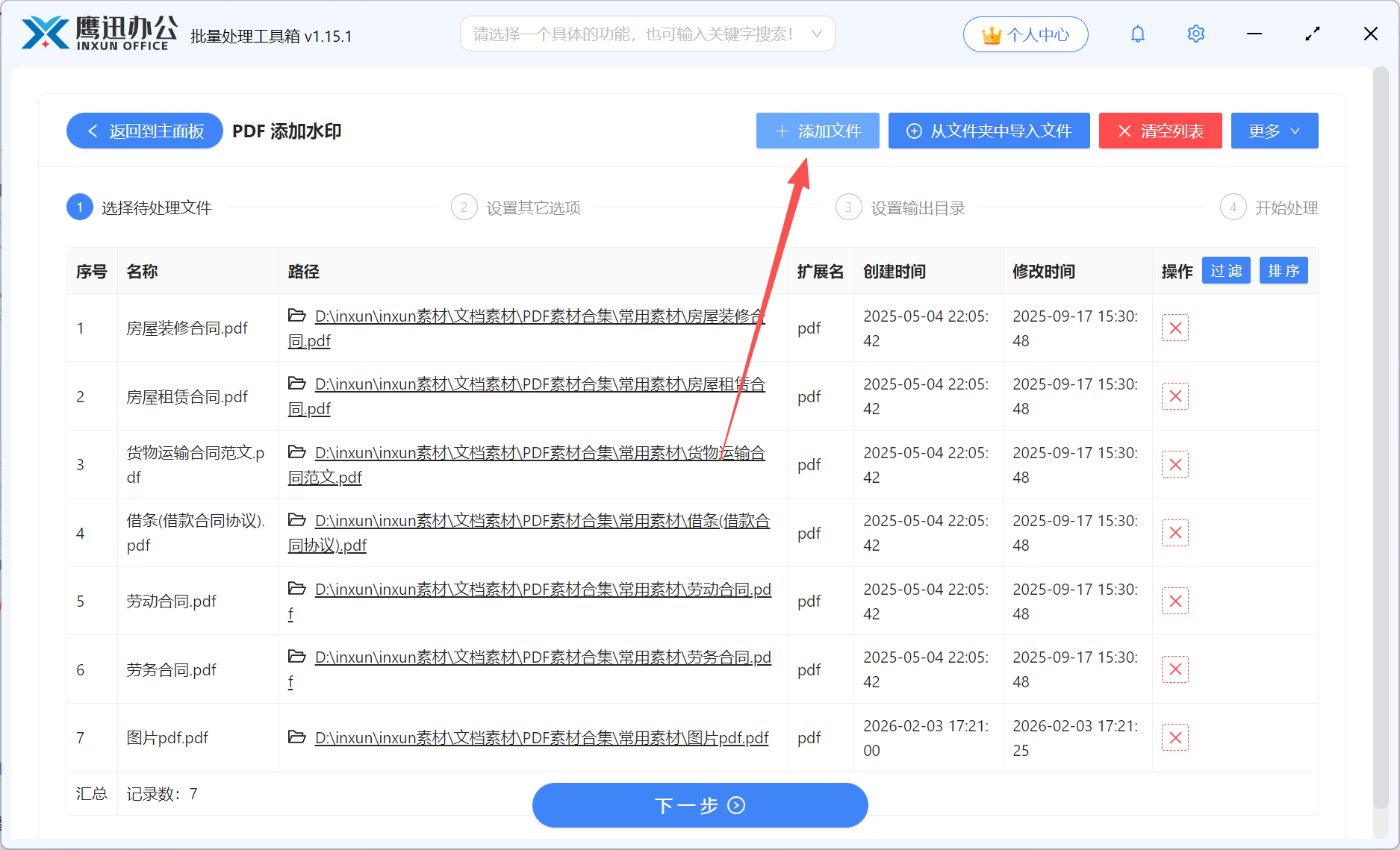Click the 排序 sort button
Viewport: 1400px width, 850px height.
point(1284,271)
